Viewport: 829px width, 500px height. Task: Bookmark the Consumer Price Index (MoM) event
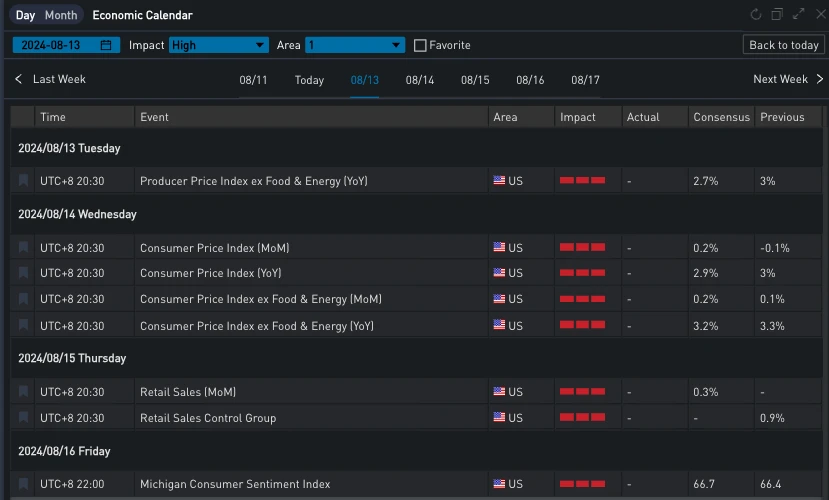point(24,247)
